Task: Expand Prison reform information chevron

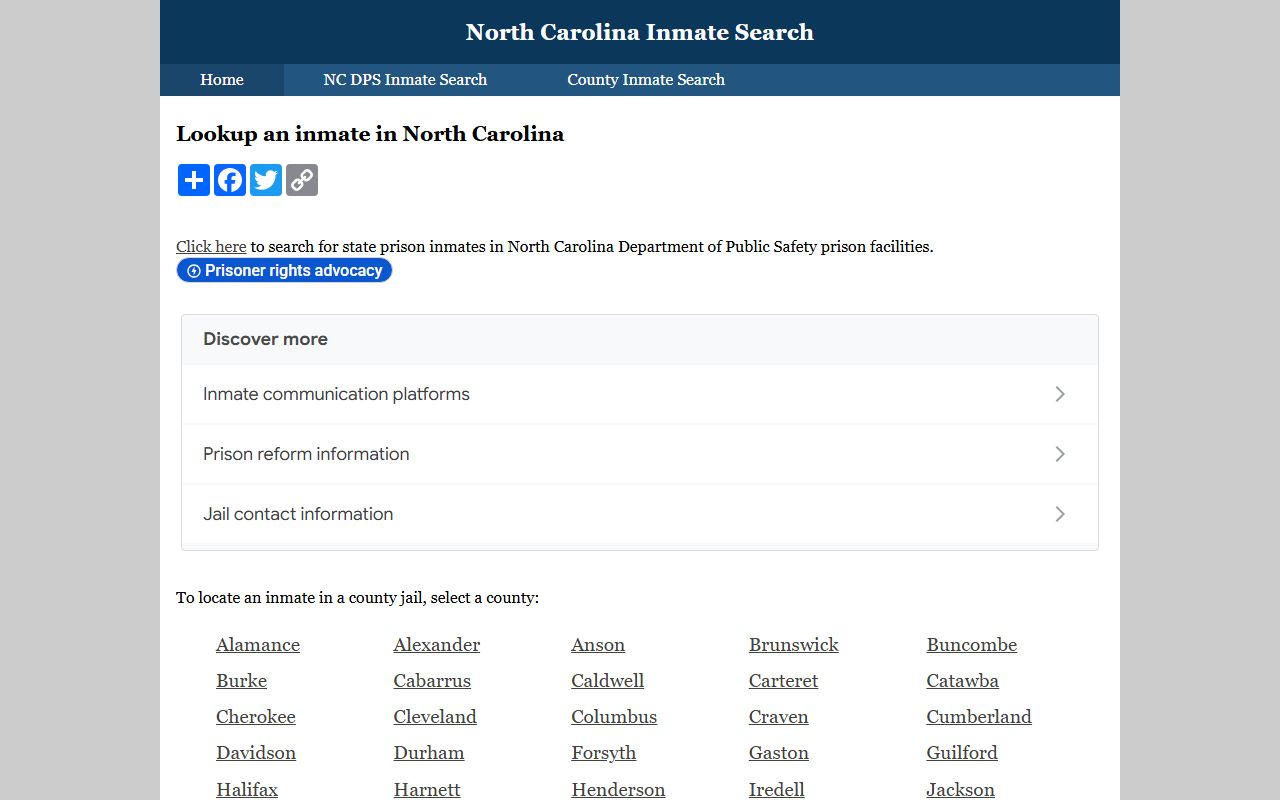Action: (1060, 454)
